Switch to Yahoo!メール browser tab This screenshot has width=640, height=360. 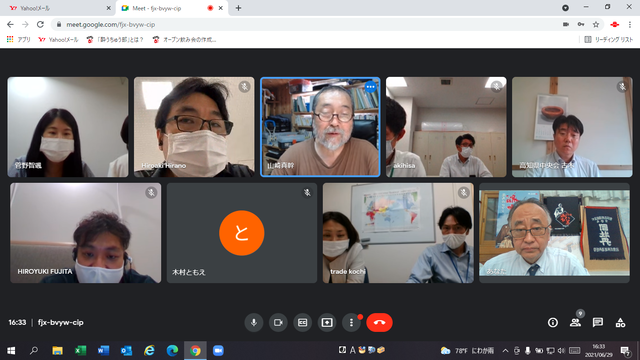57,8
